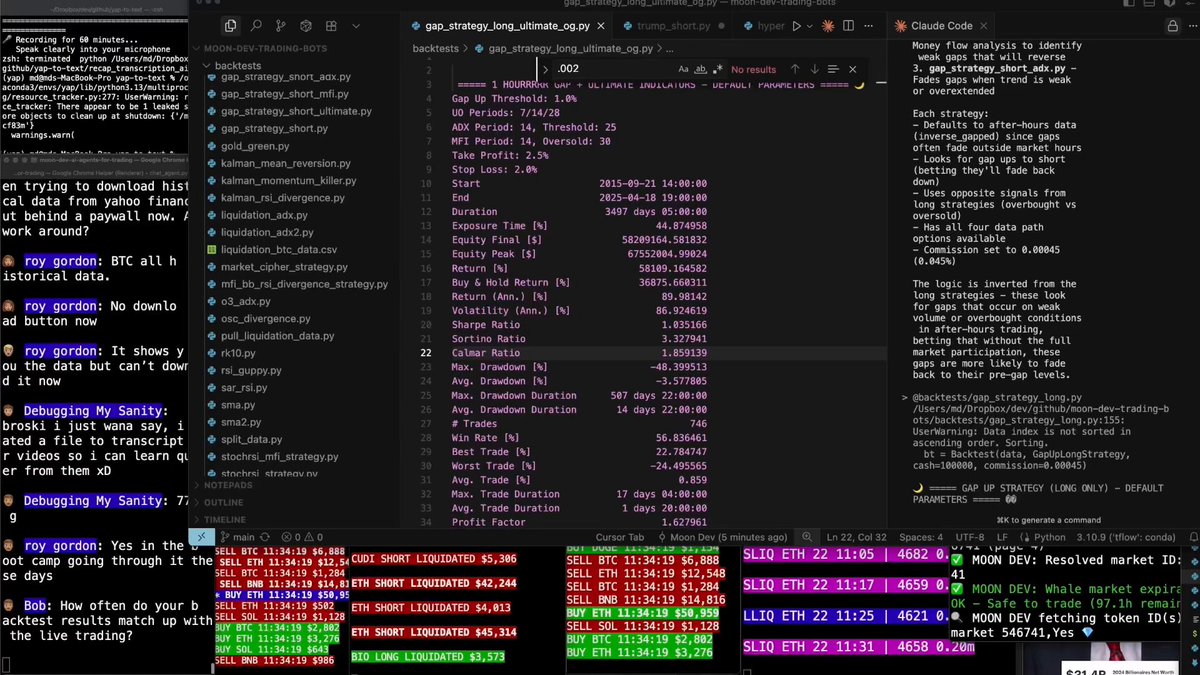This screenshot has height=675, width=1200.
Task: Click the main branch in status bar
Action: coord(239,537)
